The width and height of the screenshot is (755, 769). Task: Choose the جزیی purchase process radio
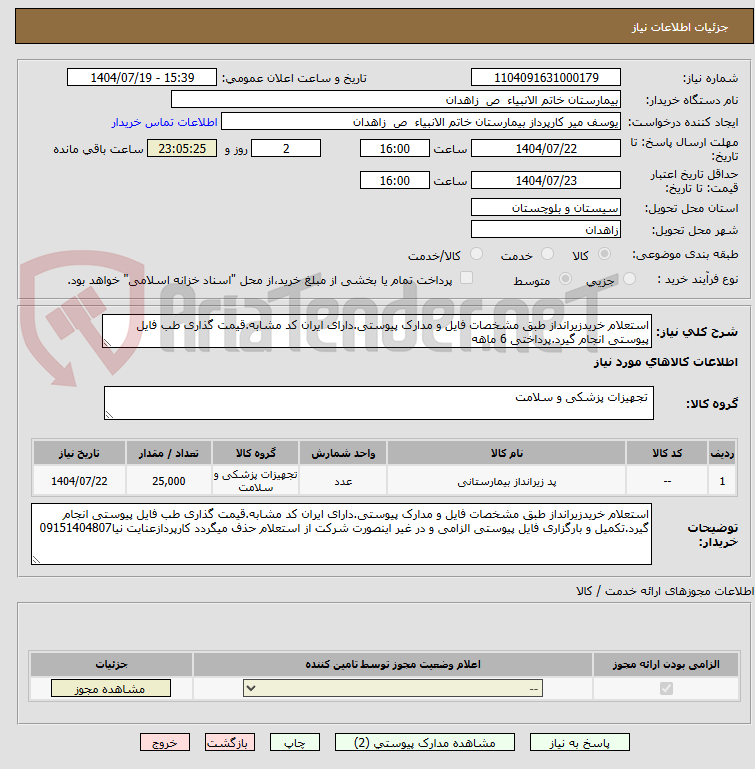[629, 279]
